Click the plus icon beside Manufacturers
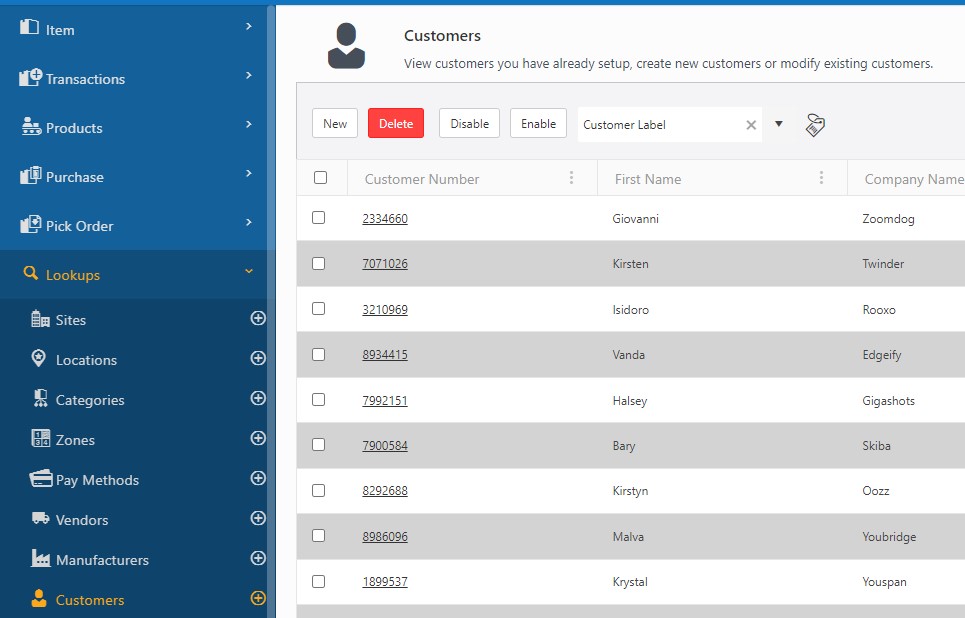The image size is (965, 618). [258, 558]
